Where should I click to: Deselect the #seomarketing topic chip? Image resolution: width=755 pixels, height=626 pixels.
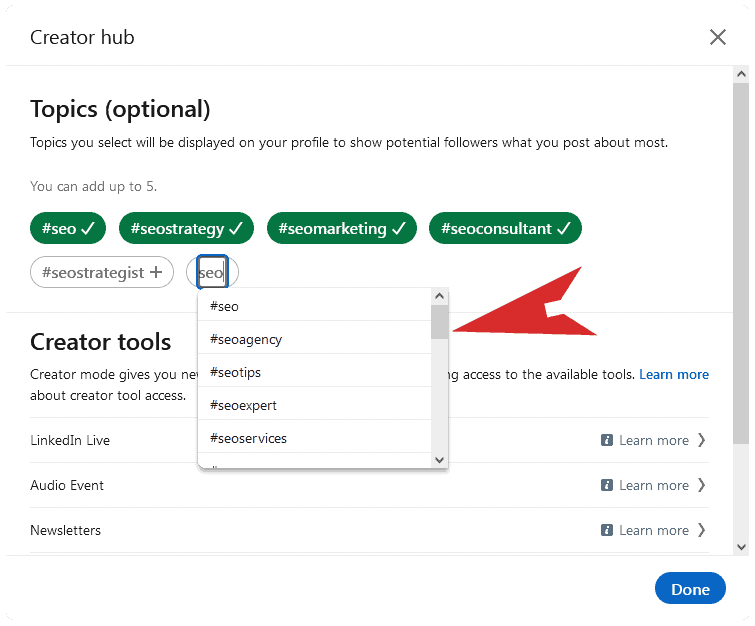[342, 228]
